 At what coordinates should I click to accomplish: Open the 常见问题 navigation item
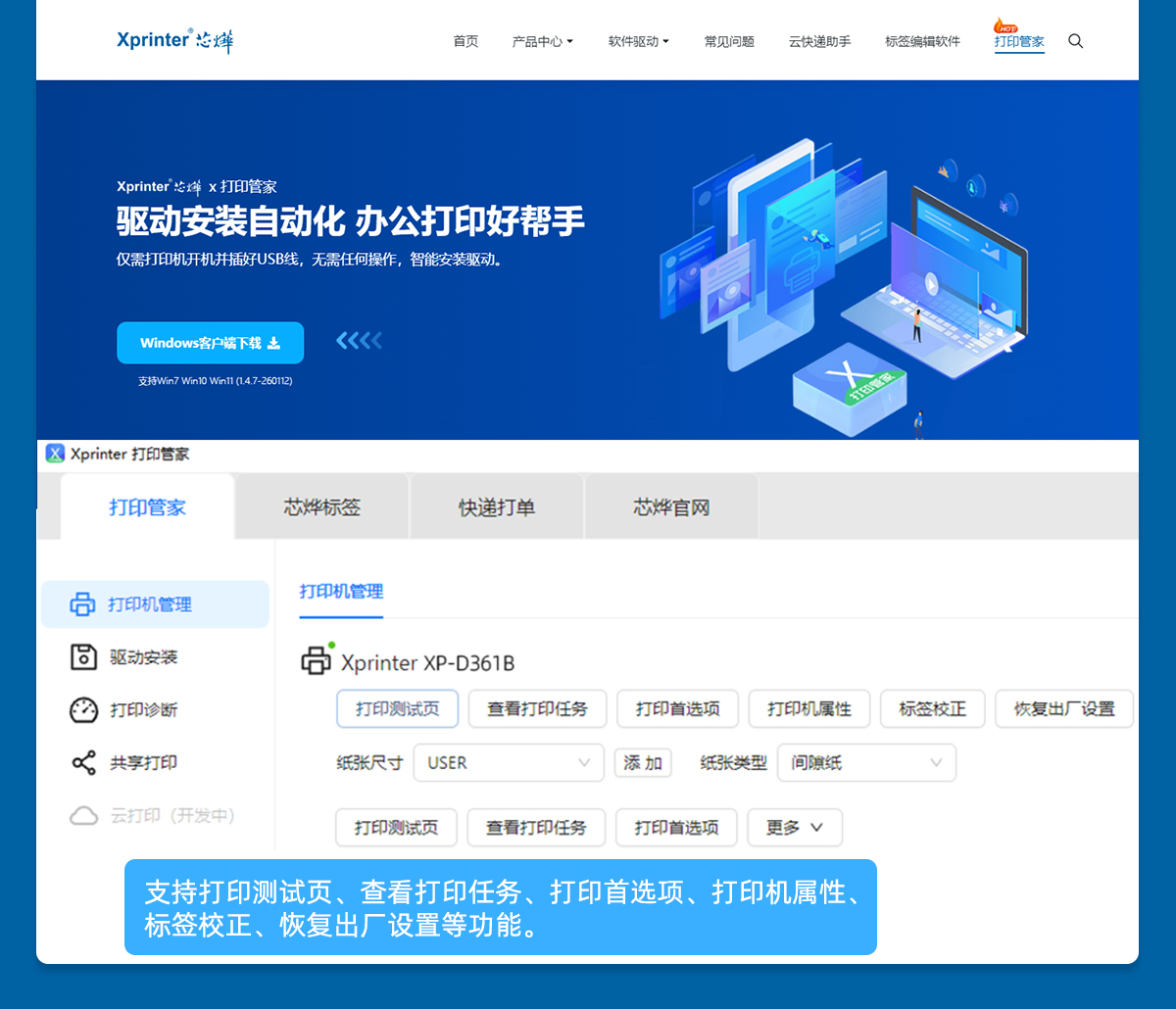click(729, 41)
